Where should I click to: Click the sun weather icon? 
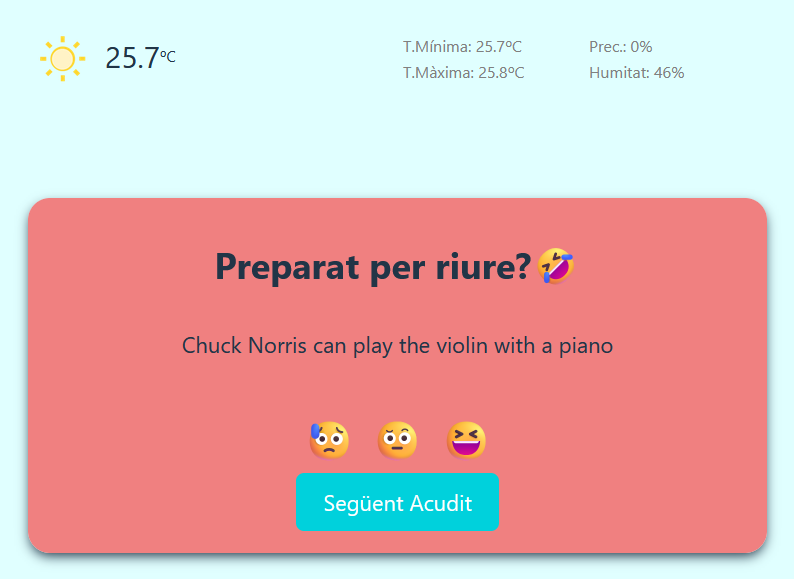[x=63, y=59]
